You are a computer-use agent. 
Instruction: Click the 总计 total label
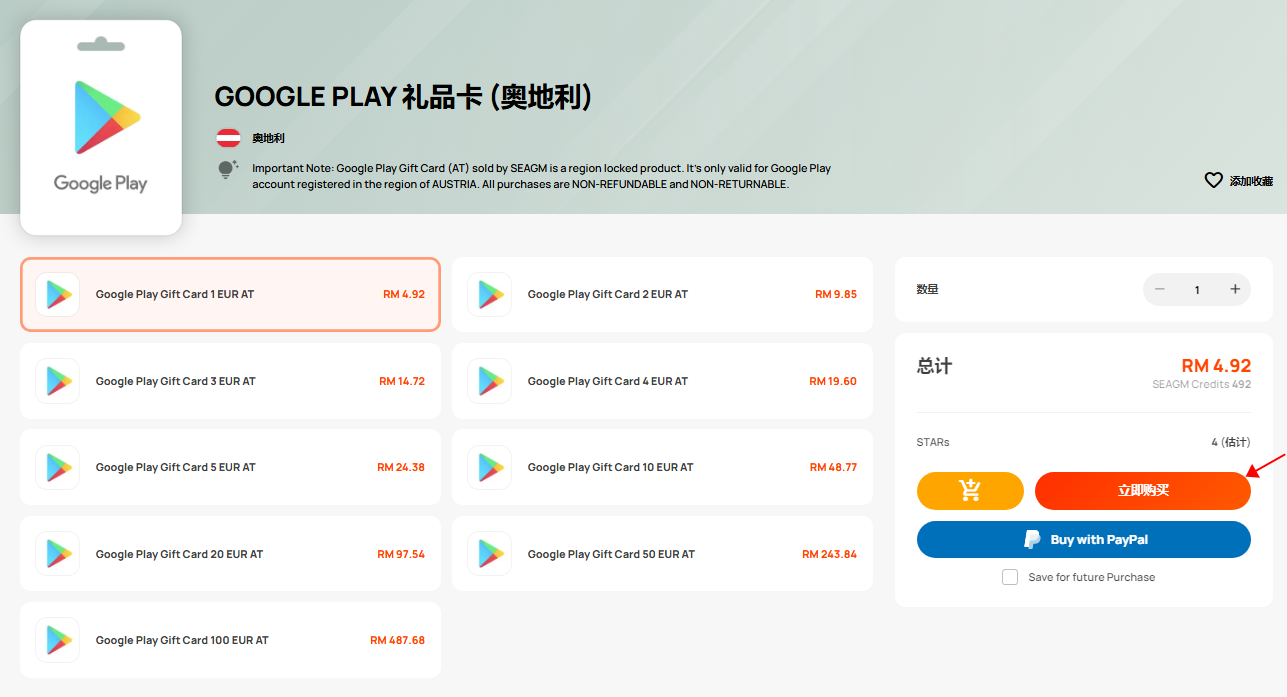[x=934, y=366]
